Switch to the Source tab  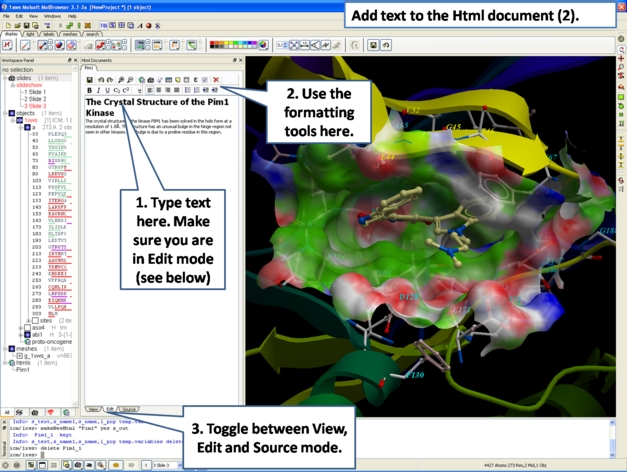[129, 409]
